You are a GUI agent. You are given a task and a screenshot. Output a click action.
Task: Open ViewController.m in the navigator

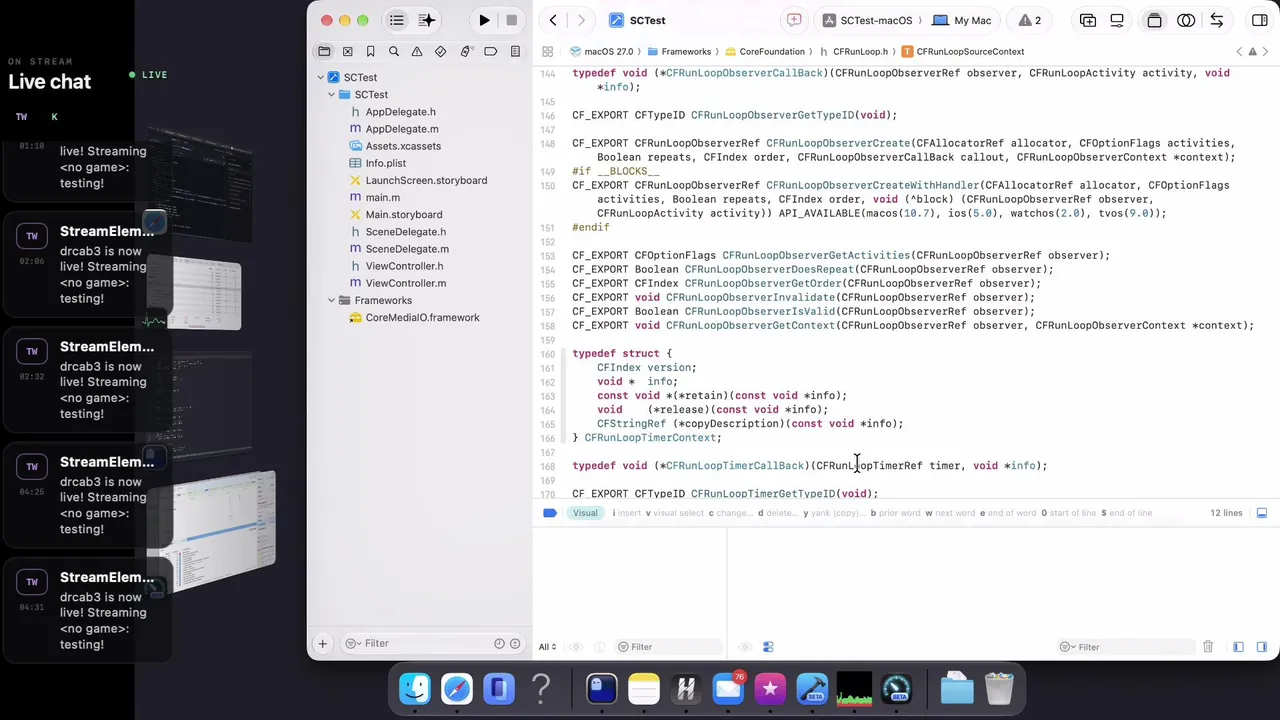point(405,283)
